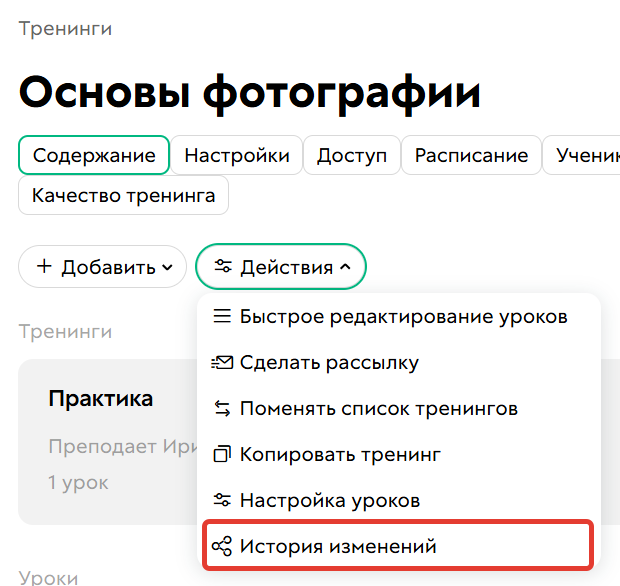Collapse the Действия dropdown menu
The height and width of the screenshot is (586, 620).
click(x=281, y=267)
